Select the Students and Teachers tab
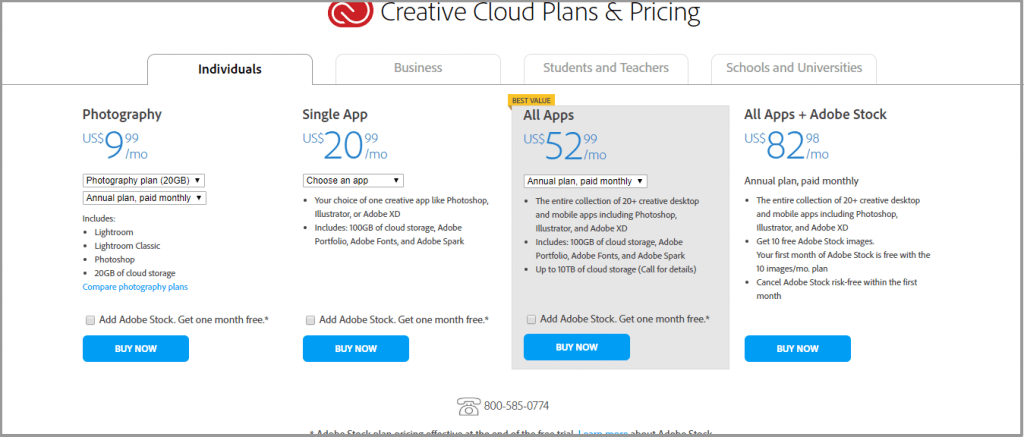The height and width of the screenshot is (437, 1024). point(606,68)
